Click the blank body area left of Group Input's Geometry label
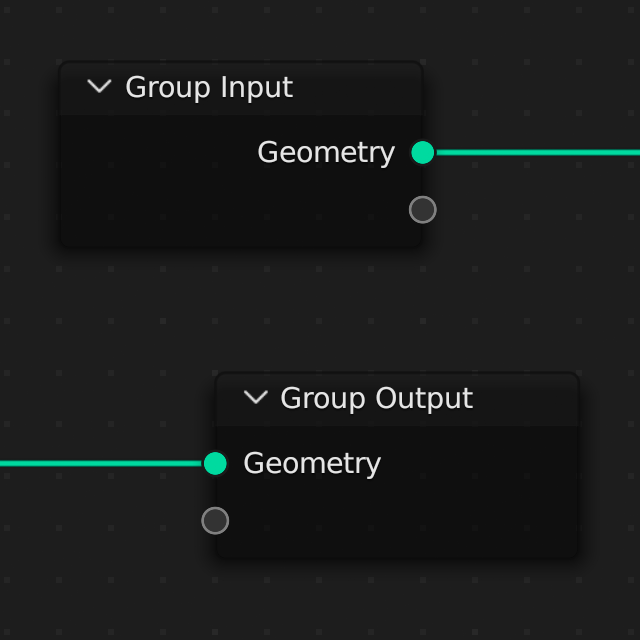Viewport: 640px width, 640px height. [x=150, y=153]
